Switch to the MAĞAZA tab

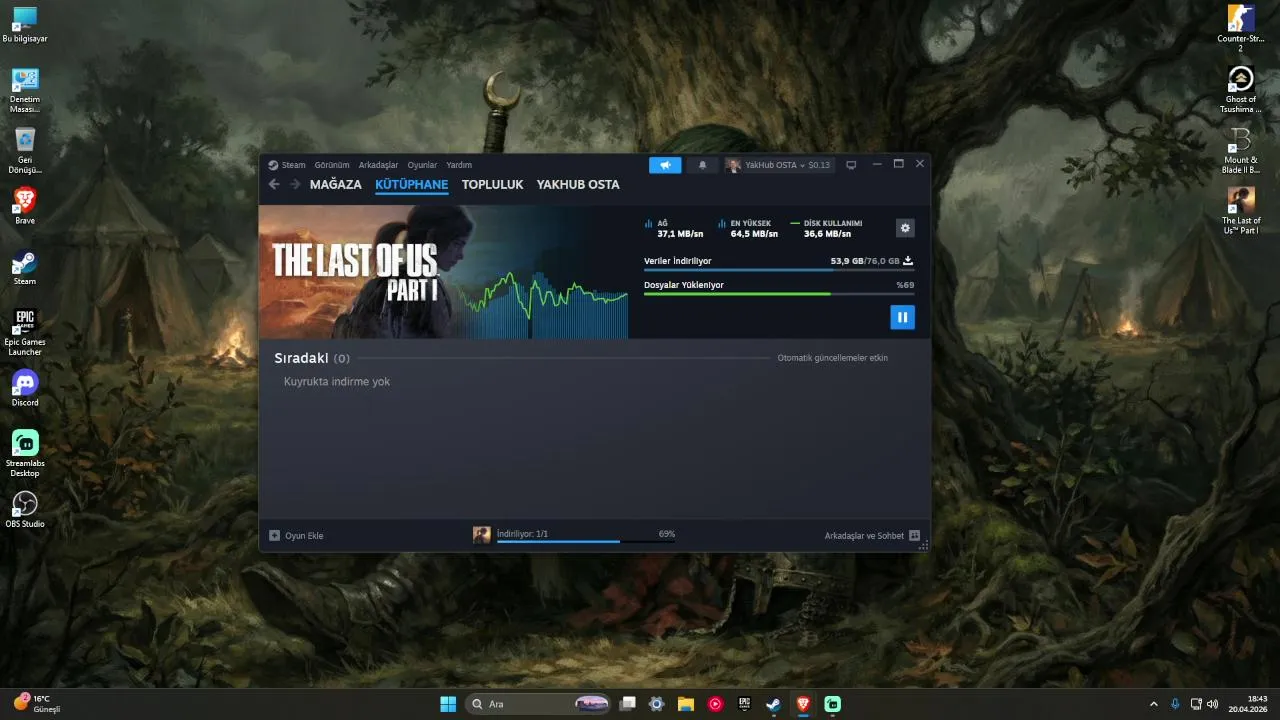336,185
